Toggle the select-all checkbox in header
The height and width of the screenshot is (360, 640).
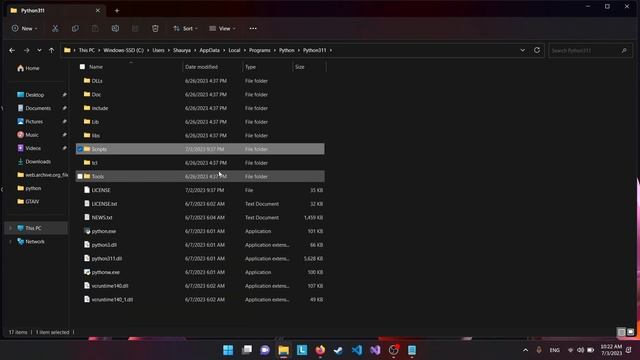(82, 67)
